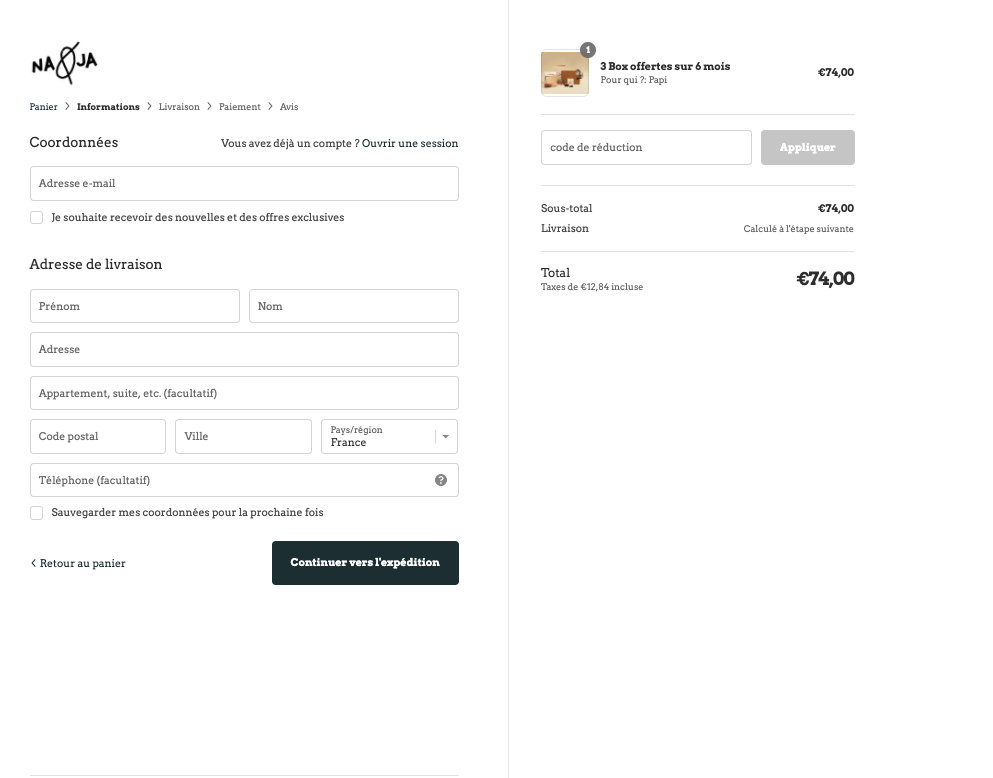Click the dropdown arrow in Pays/région selector
Image resolution: width=993 pixels, height=778 pixels.
[446, 437]
